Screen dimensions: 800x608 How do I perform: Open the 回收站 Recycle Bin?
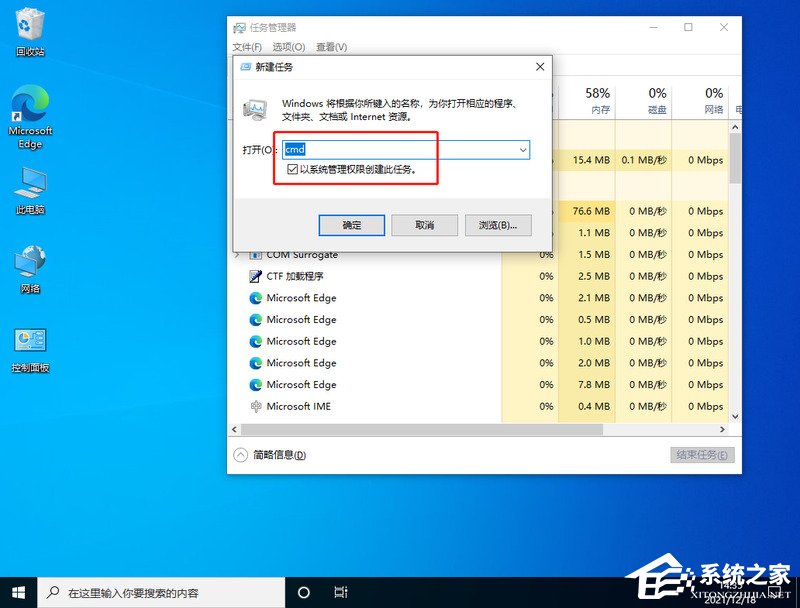(x=29, y=25)
